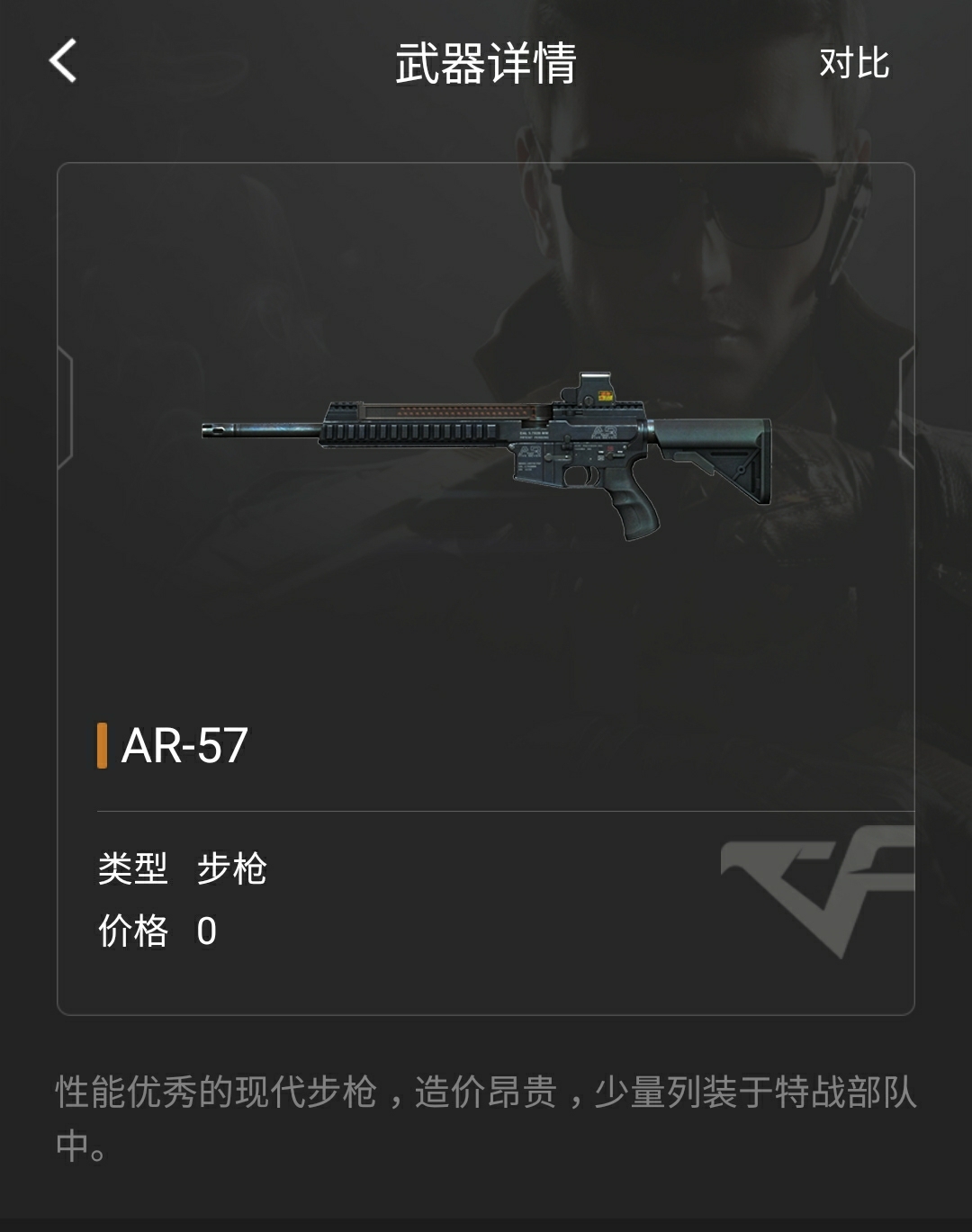Tap the 价格 label
This screenshot has height=1232, width=972.
132,931
